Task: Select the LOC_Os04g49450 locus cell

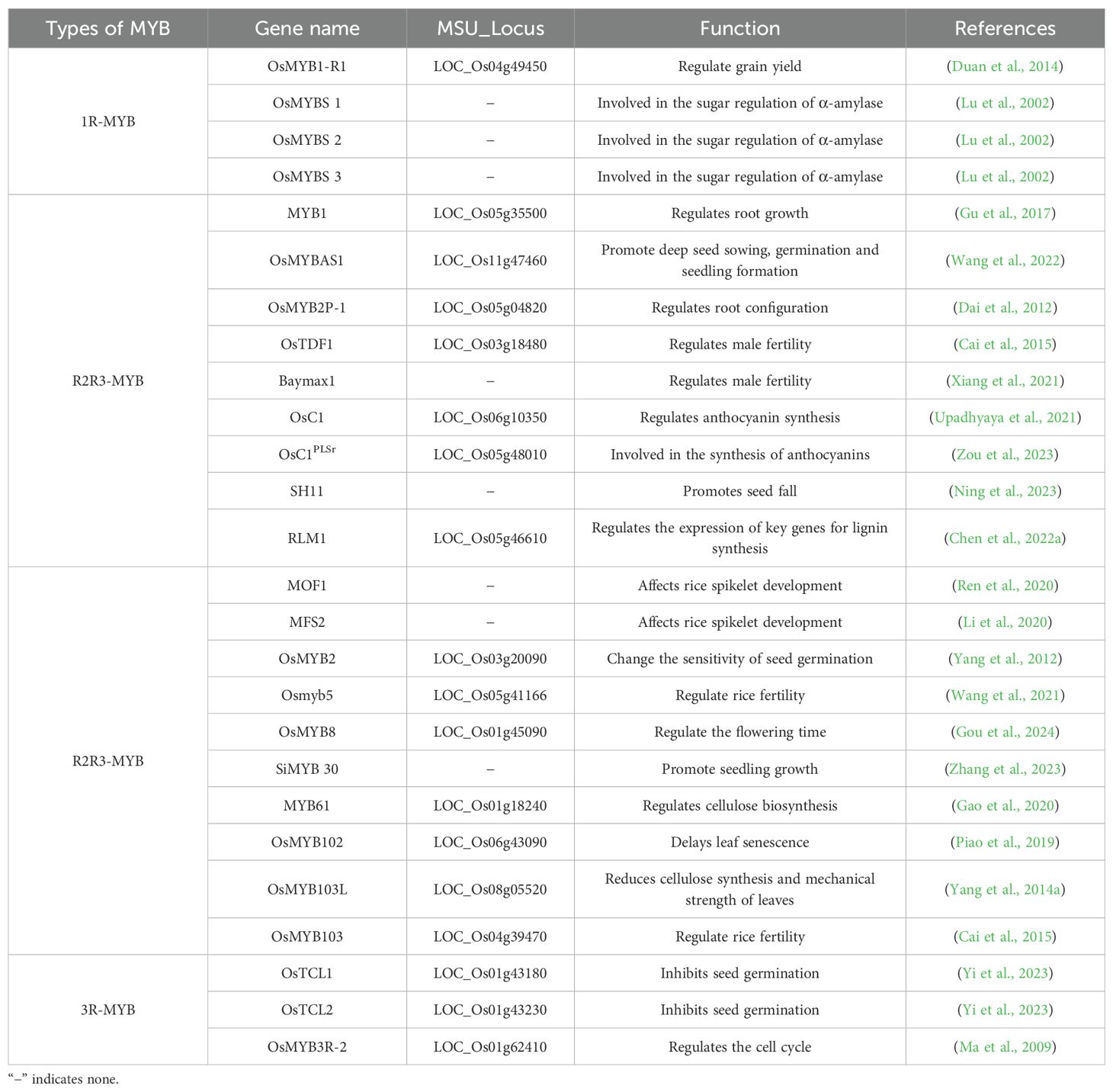Action: [x=490, y=66]
